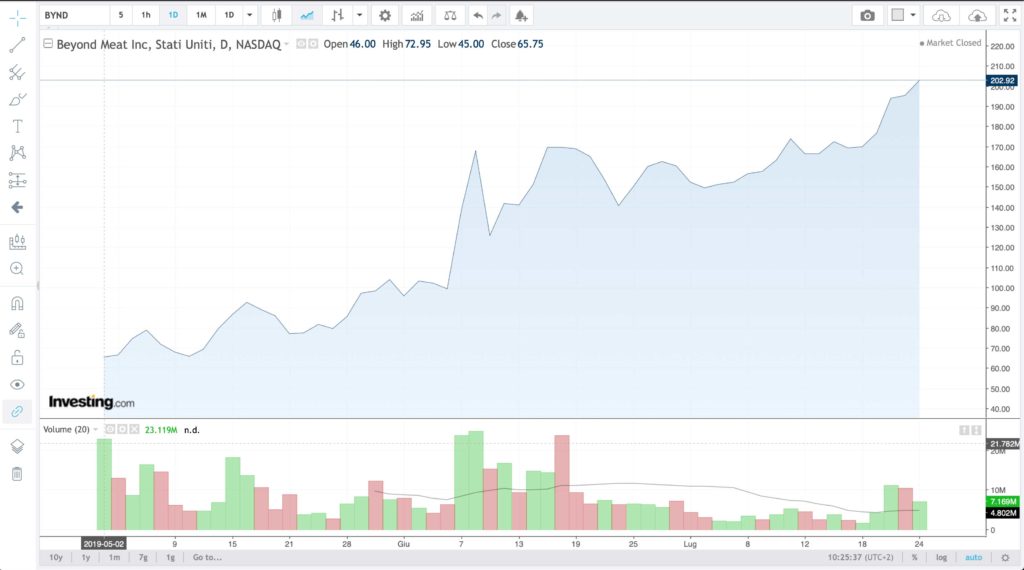Click the trash can remove drawings icon

pyautogui.click(x=18, y=473)
